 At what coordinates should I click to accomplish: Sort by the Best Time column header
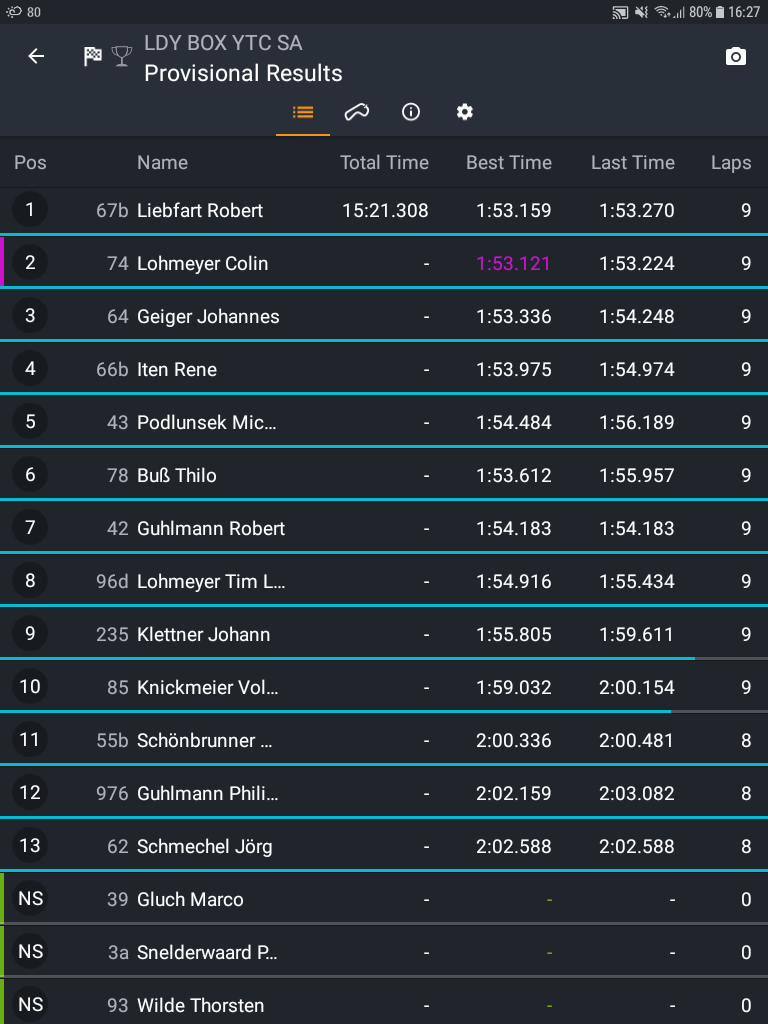click(508, 163)
